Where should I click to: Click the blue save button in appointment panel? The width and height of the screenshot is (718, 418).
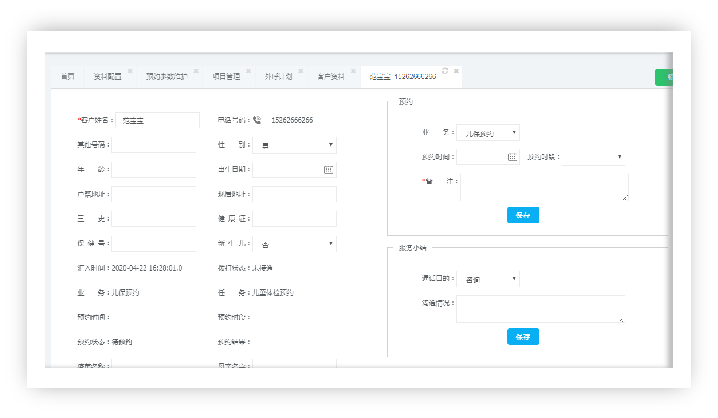pyautogui.click(x=522, y=214)
